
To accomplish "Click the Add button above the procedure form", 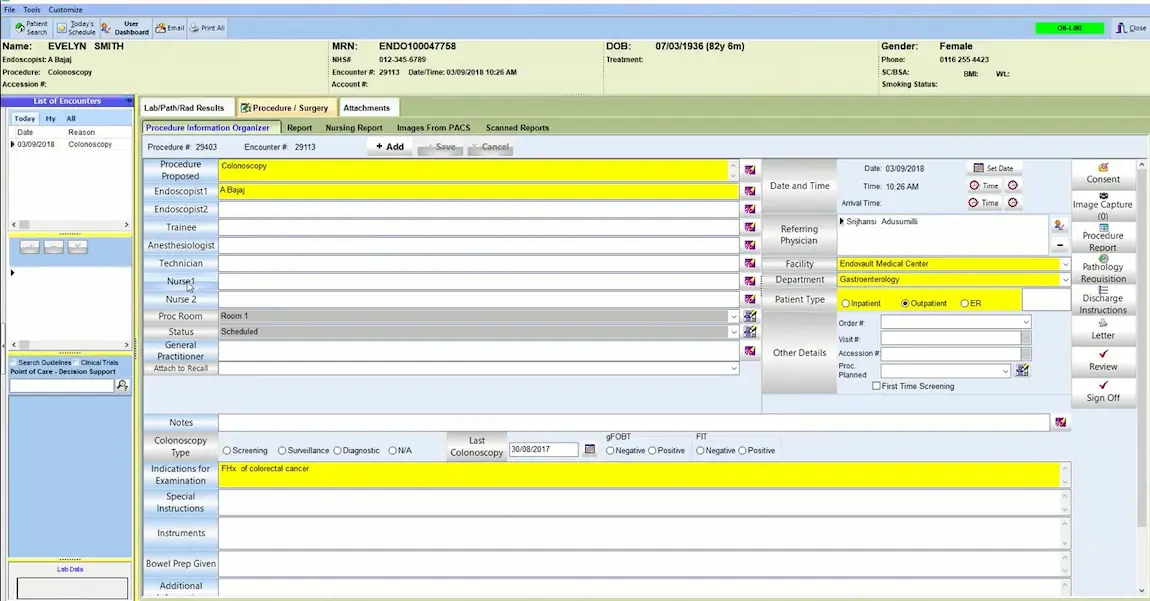I will [x=389, y=146].
